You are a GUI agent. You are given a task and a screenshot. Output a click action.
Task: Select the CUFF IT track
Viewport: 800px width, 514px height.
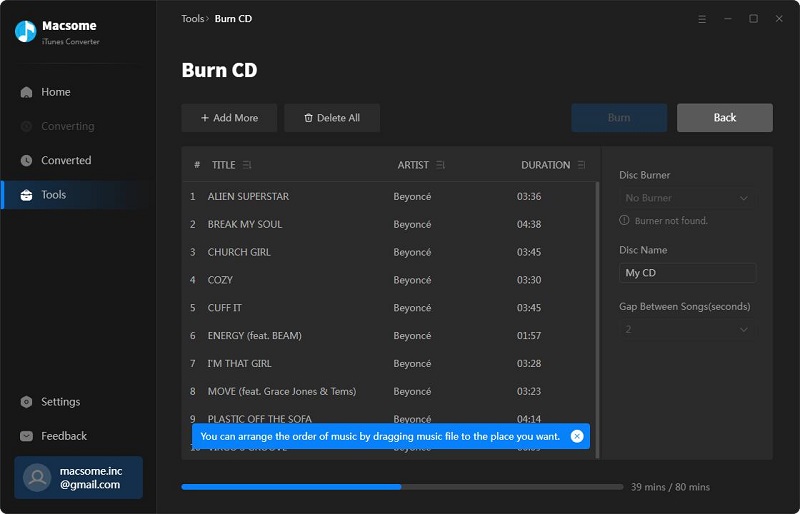click(x=388, y=308)
